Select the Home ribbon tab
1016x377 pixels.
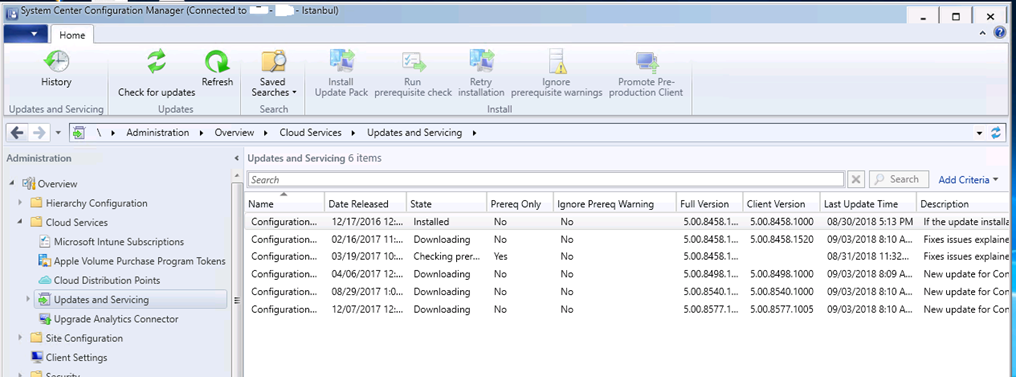[72, 35]
